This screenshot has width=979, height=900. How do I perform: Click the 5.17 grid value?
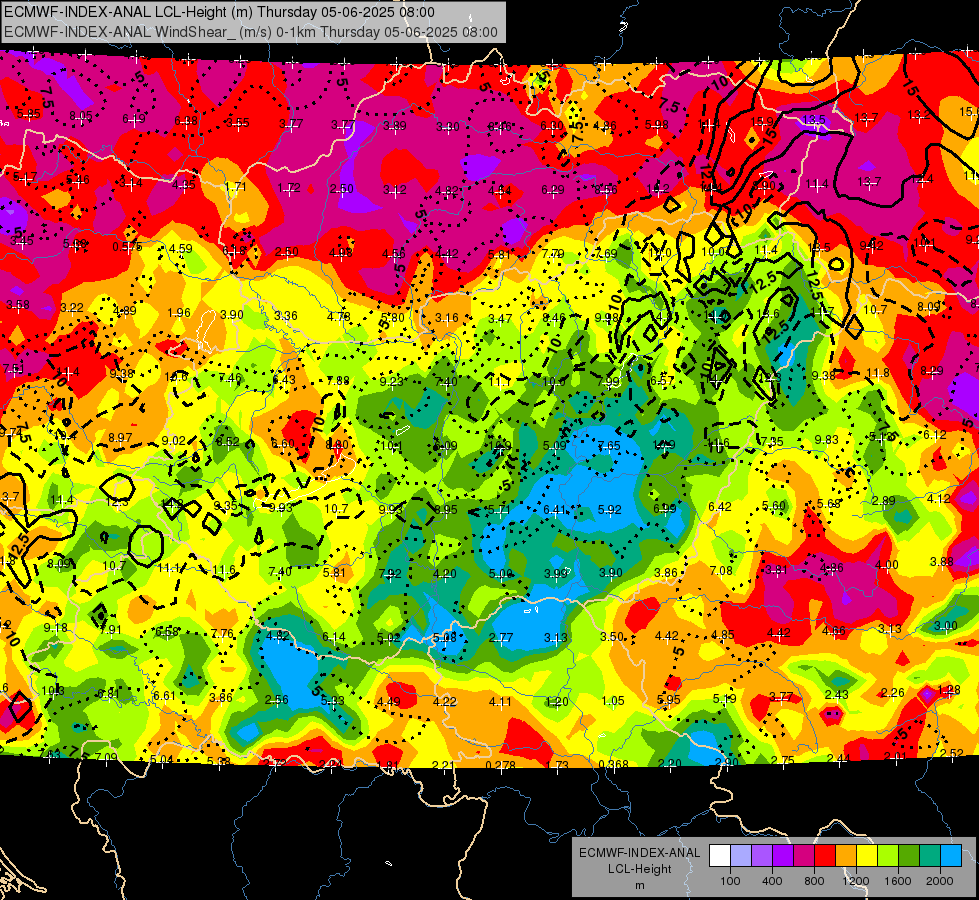click(24, 177)
